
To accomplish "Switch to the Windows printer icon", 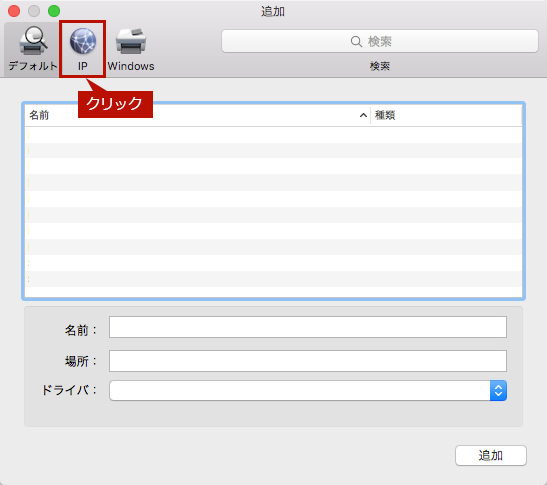I will point(131,41).
